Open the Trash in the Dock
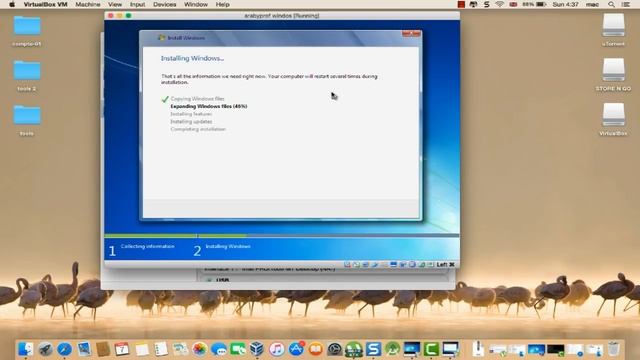Screen dimensions: 640x360 click(x=613, y=349)
